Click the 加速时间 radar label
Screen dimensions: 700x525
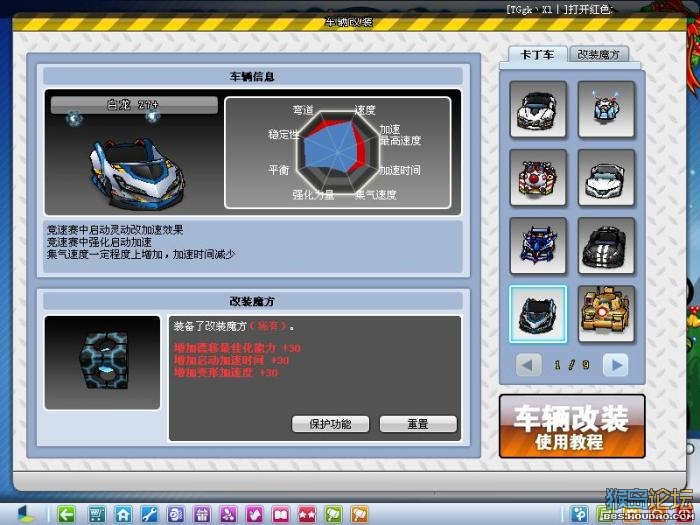tap(400, 170)
